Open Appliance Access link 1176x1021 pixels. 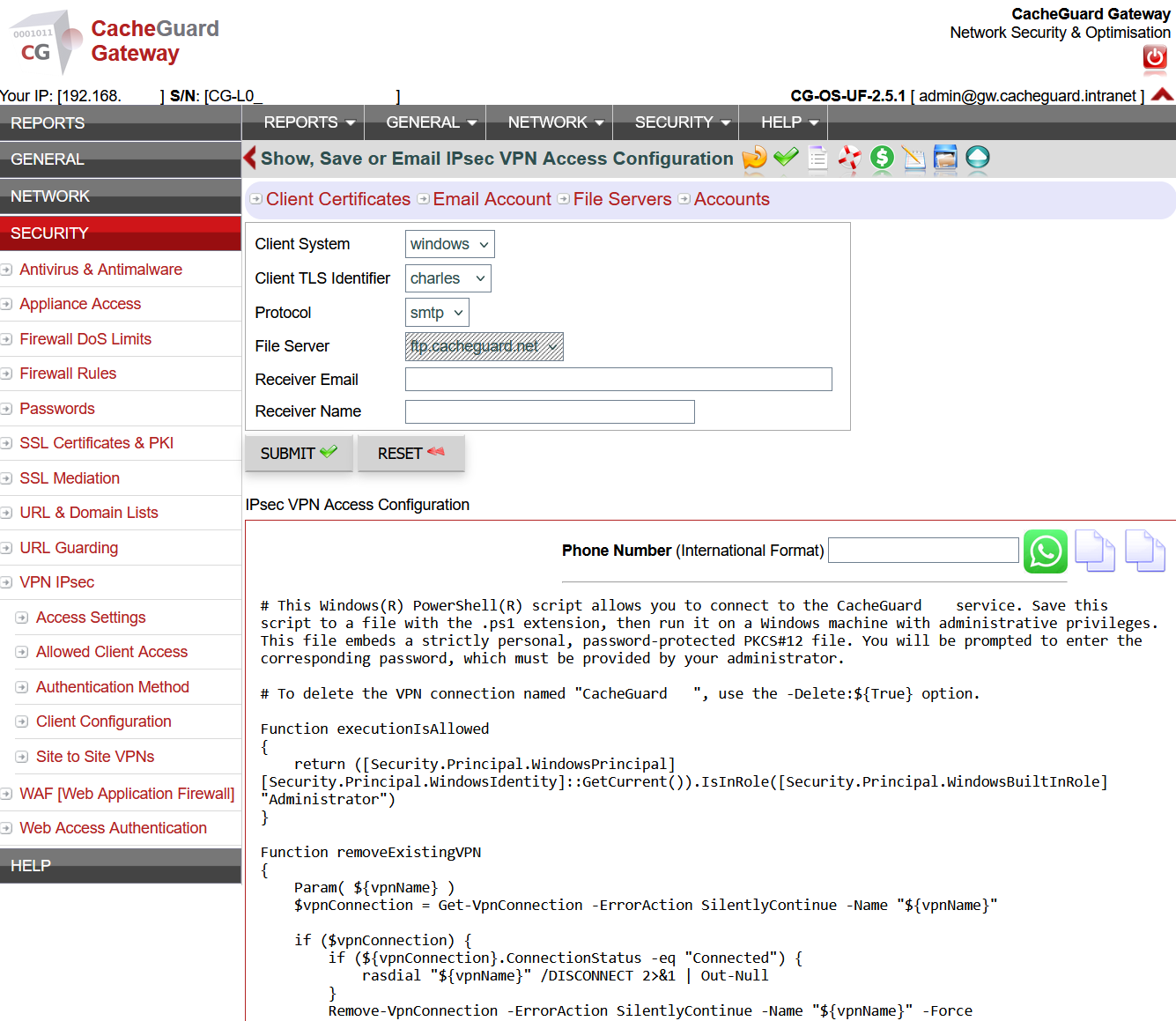[80, 304]
